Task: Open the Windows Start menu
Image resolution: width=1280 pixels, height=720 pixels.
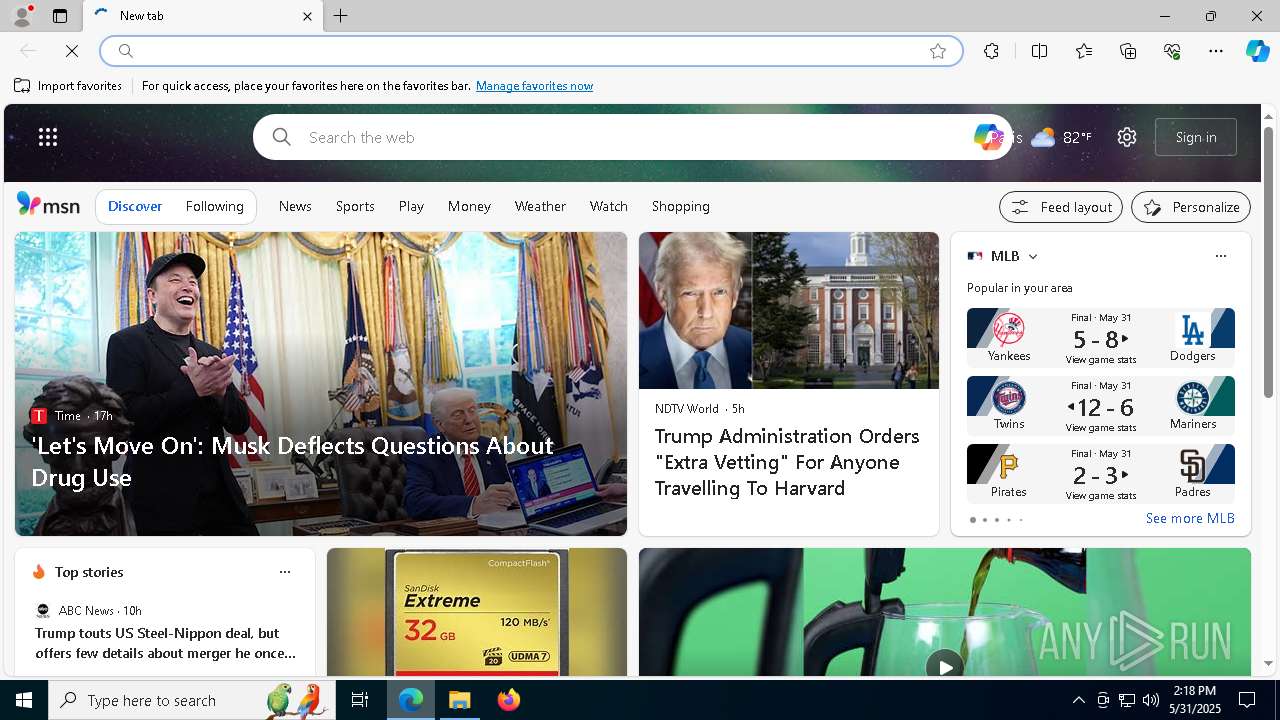Action: (x=24, y=700)
